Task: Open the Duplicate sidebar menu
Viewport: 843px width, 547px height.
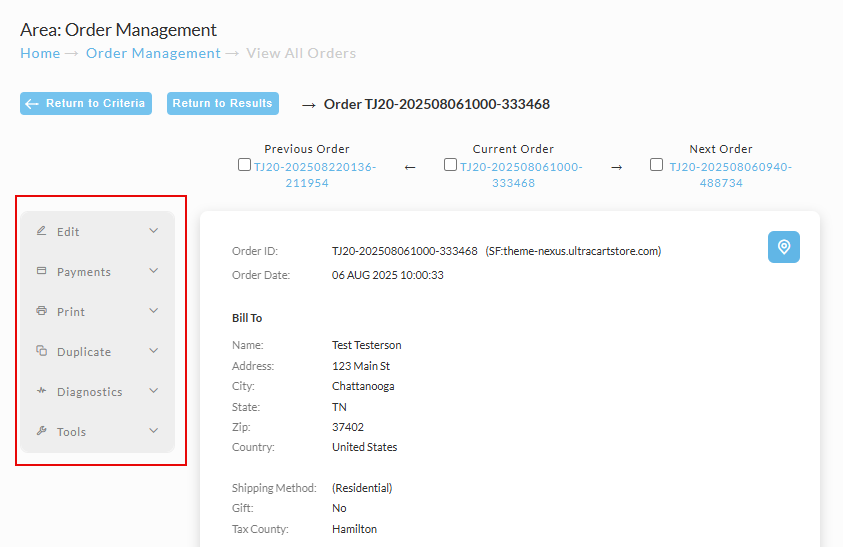Action: (x=98, y=351)
